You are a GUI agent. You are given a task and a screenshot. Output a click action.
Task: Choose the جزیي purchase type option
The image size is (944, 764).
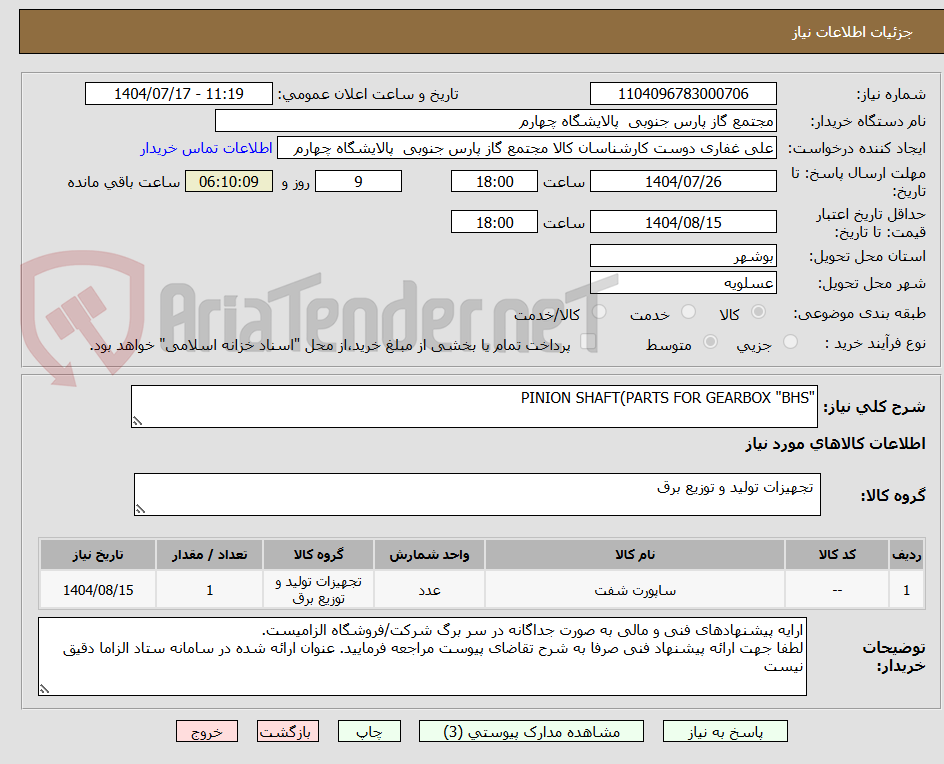coord(790,343)
